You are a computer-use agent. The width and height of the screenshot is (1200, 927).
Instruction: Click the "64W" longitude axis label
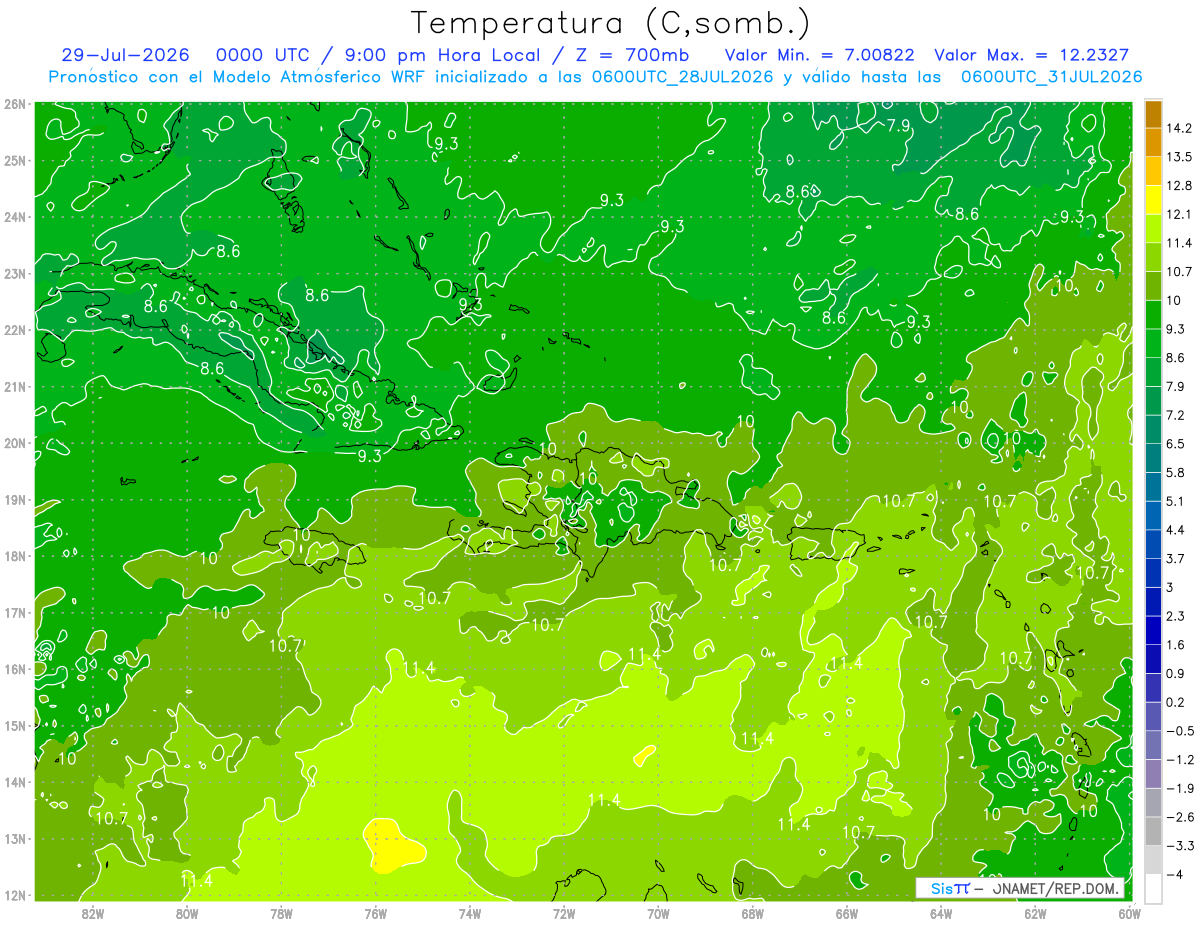(x=941, y=913)
